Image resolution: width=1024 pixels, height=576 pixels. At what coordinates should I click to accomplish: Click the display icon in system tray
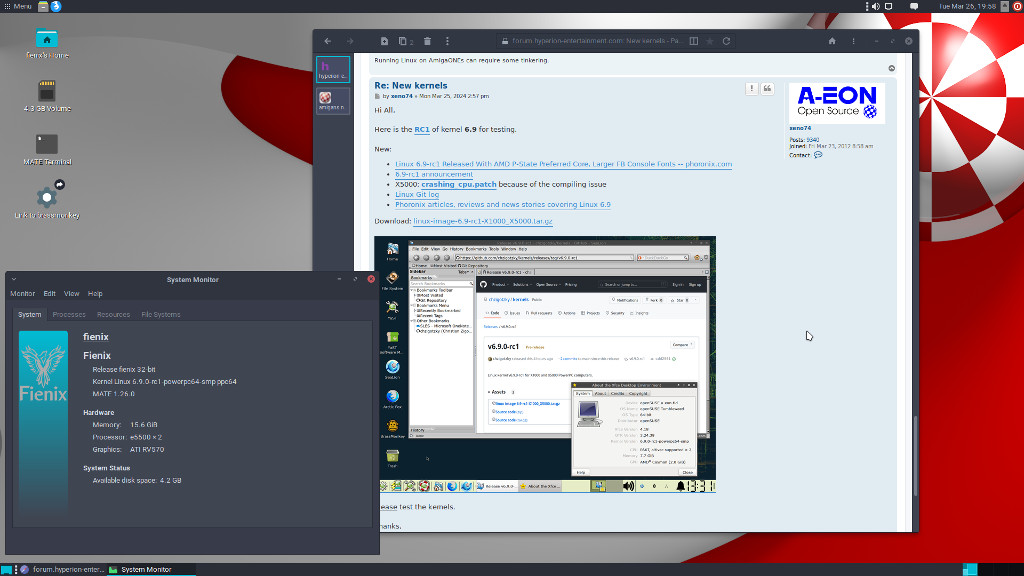[889, 6]
